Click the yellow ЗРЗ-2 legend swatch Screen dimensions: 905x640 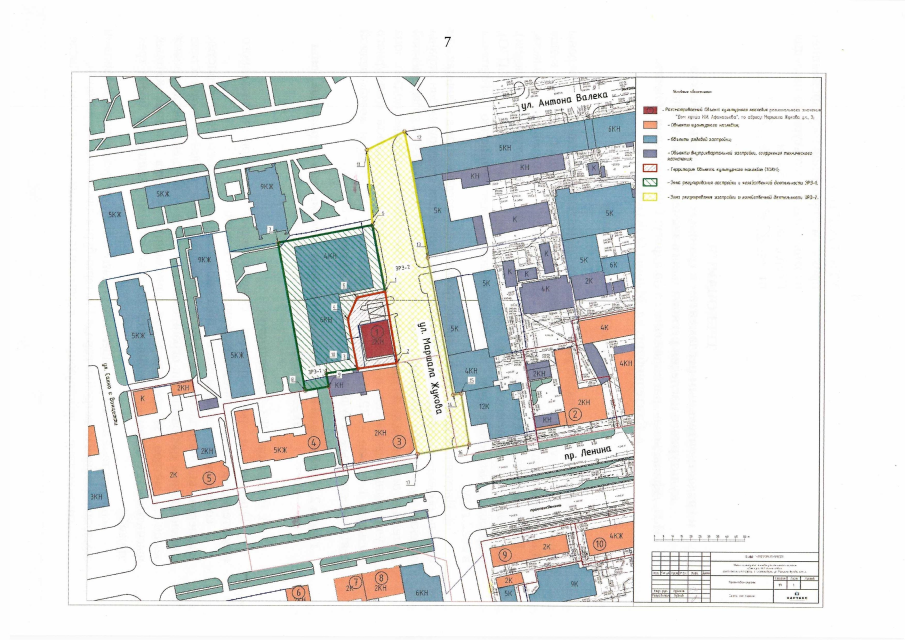(650, 198)
